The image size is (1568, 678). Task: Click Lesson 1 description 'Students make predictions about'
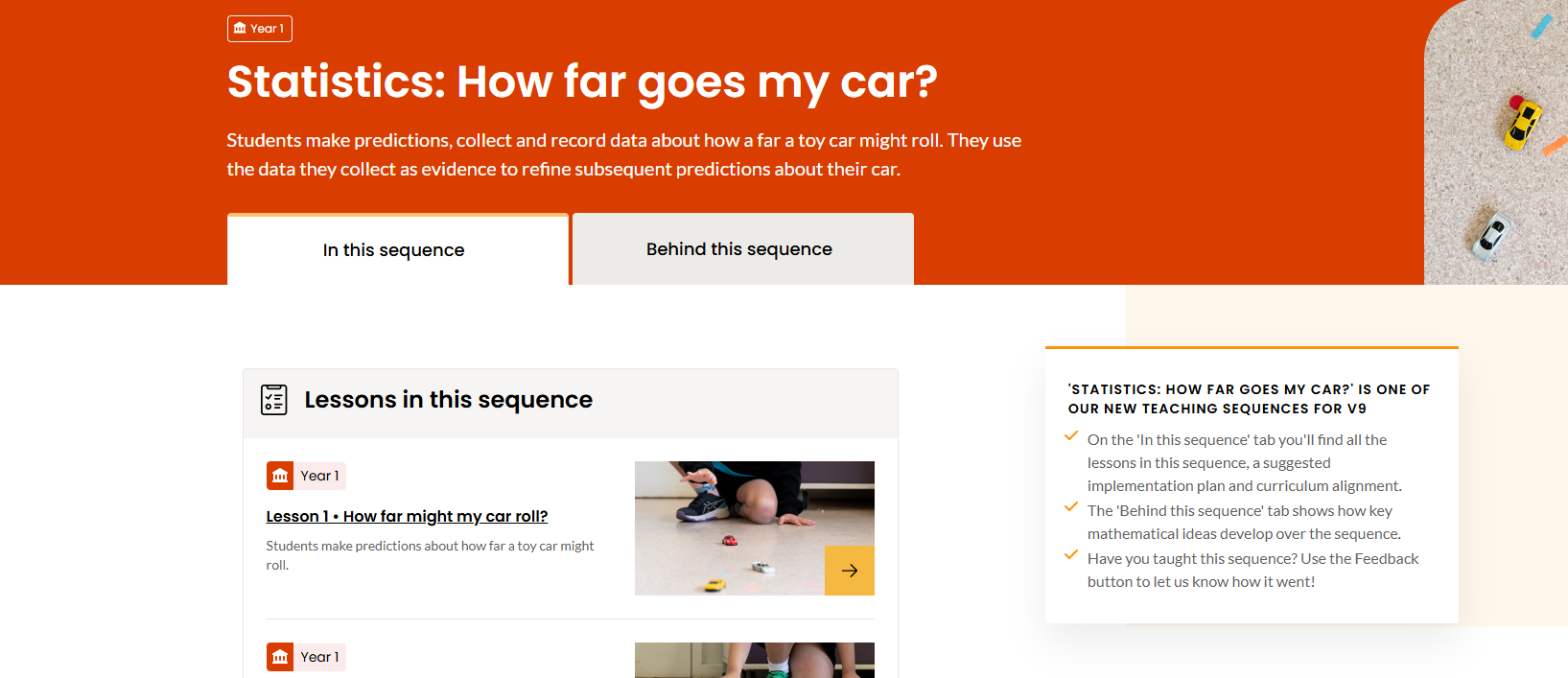(430, 555)
